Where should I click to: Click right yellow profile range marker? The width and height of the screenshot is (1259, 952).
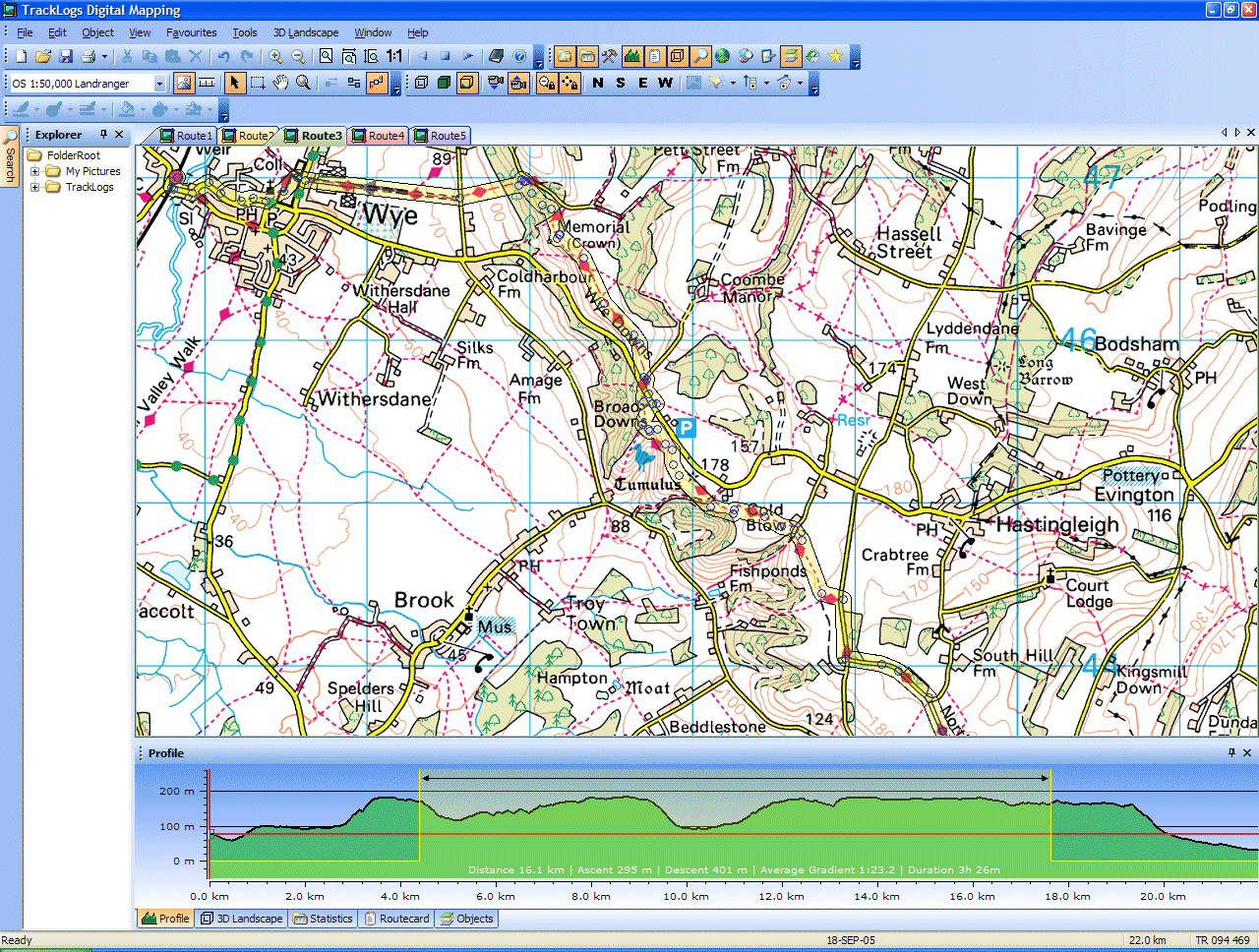pos(1050,816)
